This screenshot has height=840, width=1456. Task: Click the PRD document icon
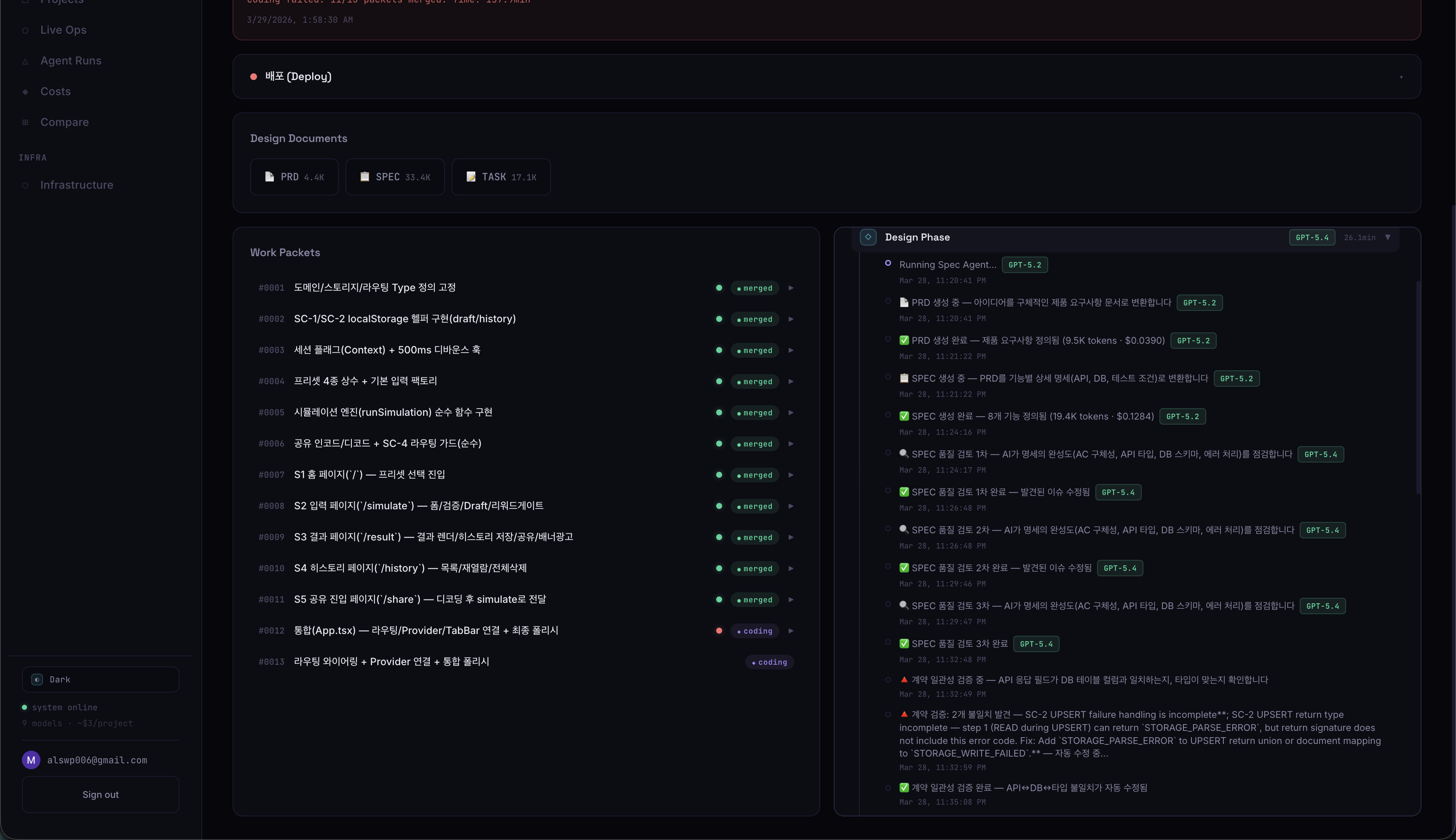(x=269, y=177)
